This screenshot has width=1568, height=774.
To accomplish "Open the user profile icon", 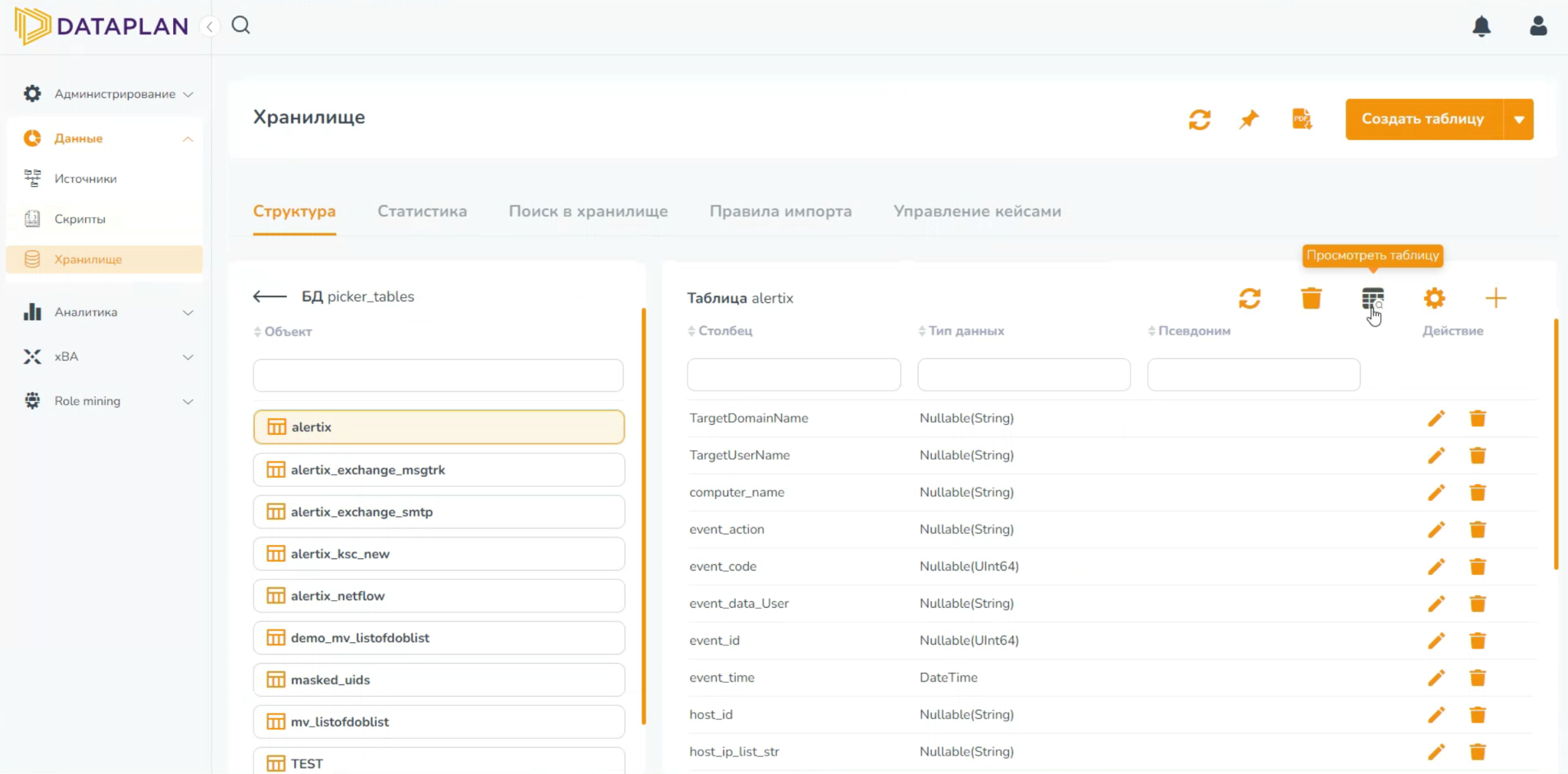I will (x=1538, y=27).
